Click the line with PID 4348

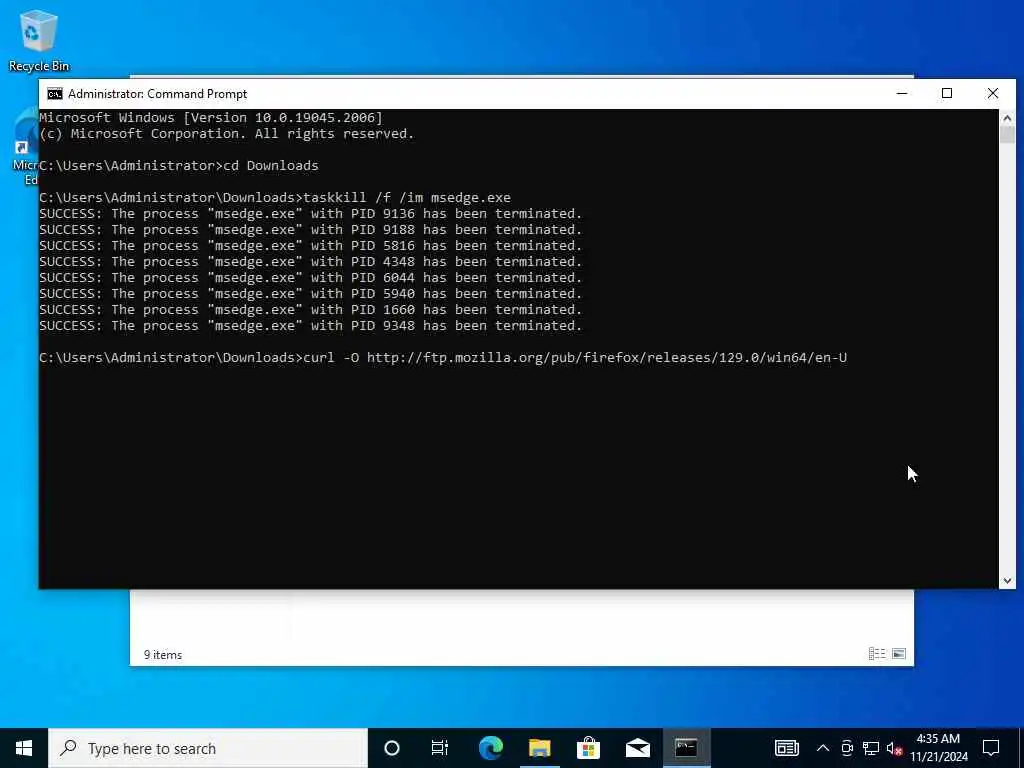tap(310, 262)
